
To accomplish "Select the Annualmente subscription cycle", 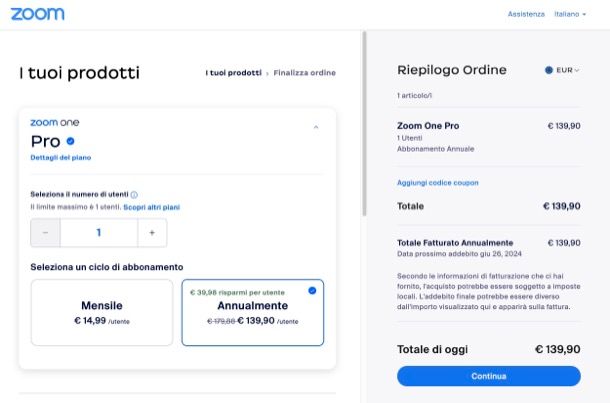I will point(252,312).
